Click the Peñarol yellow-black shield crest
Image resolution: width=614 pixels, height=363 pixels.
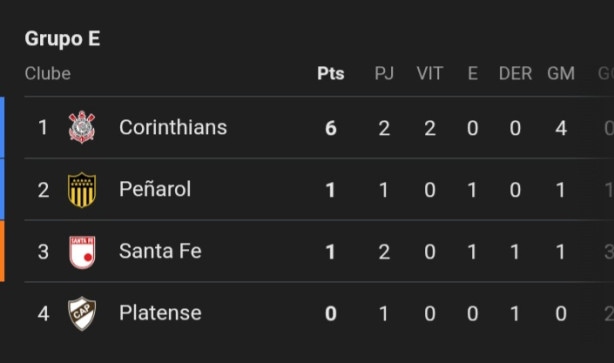(82, 190)
